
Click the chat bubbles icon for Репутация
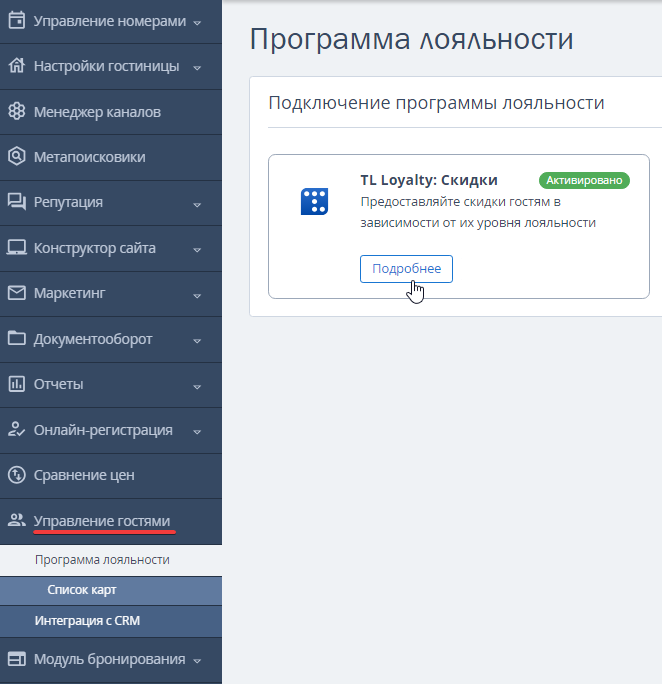17,202
